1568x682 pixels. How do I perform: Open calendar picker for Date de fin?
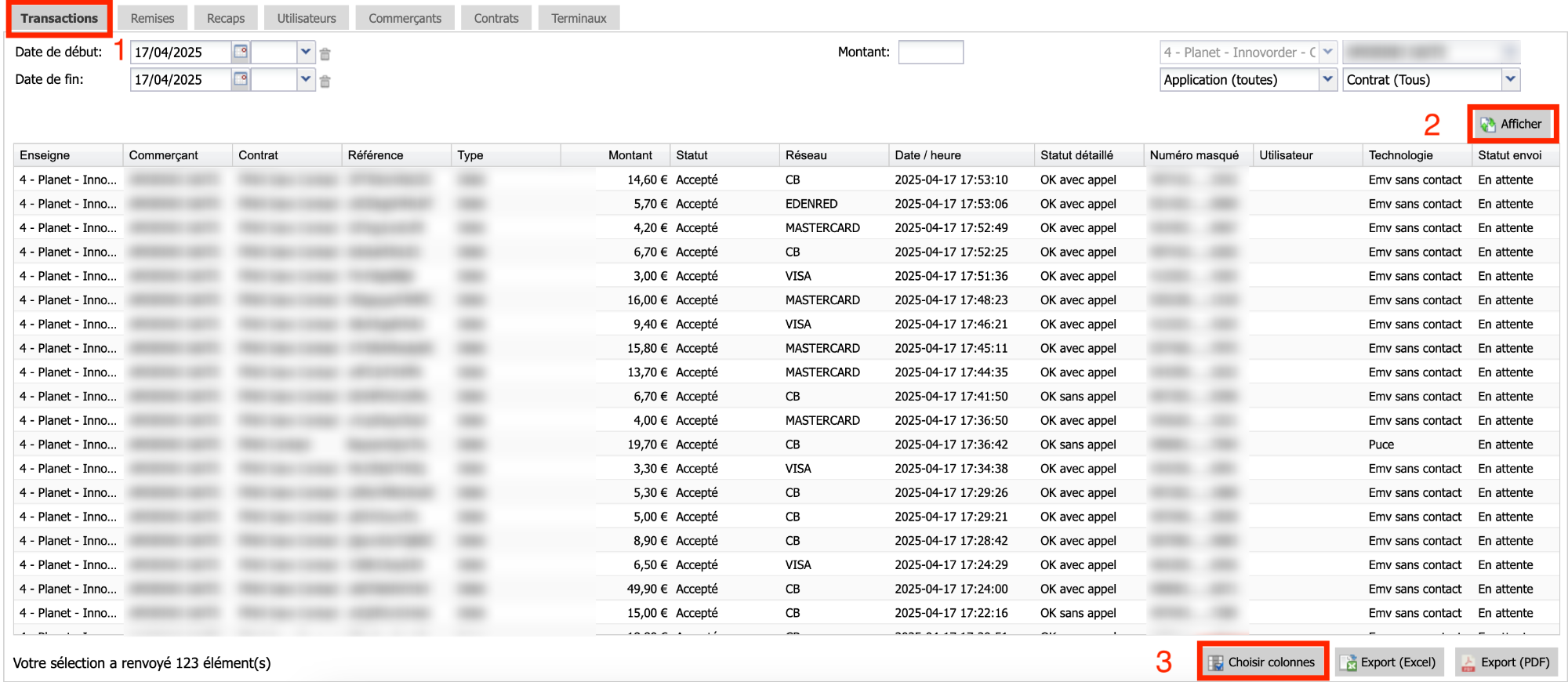pos(241,79)
